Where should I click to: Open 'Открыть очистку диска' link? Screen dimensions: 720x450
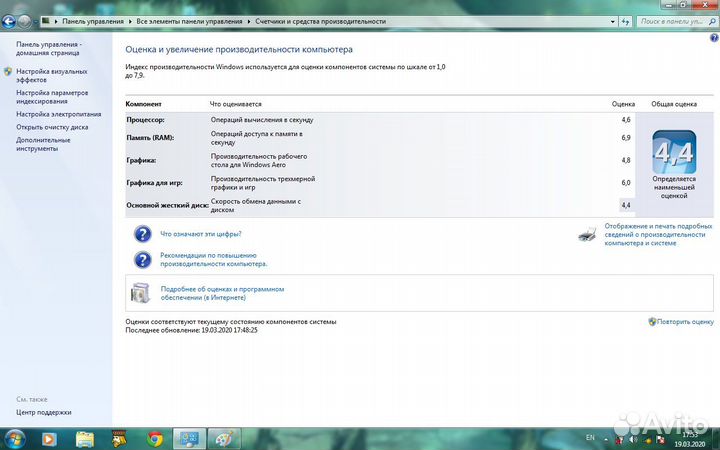point(52,127)
